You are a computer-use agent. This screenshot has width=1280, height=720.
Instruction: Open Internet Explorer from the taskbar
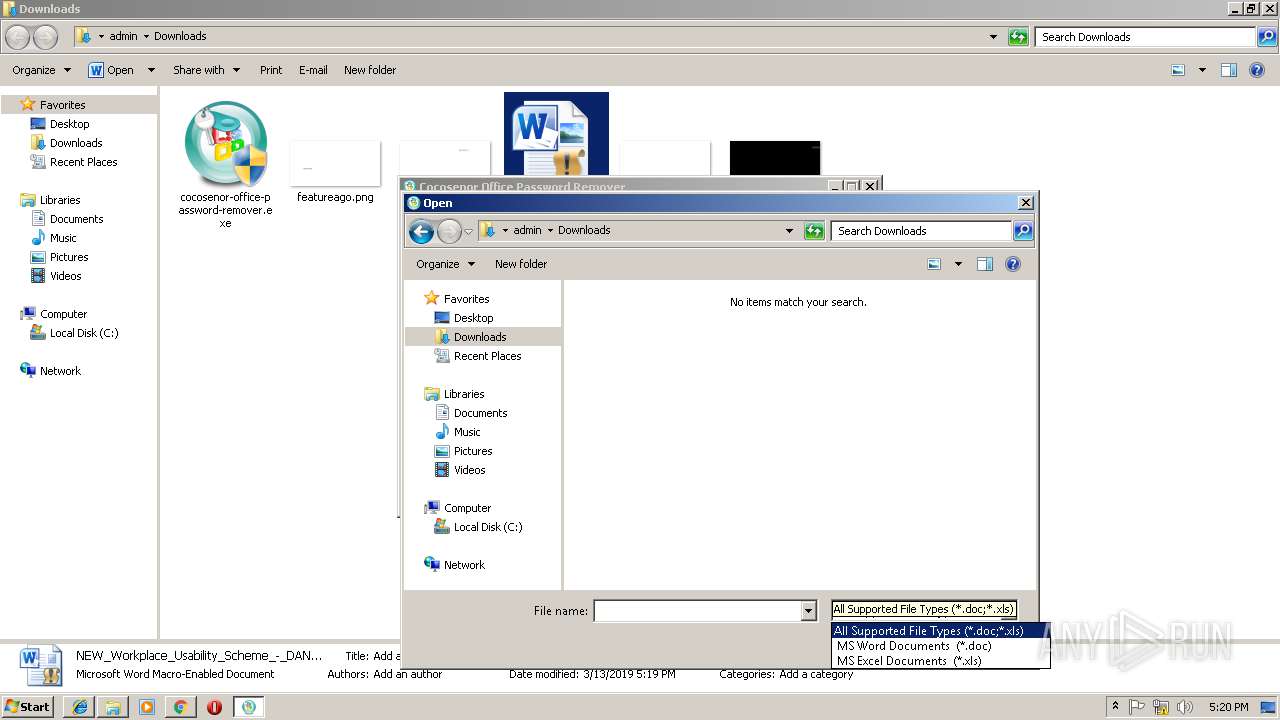click(80, 707)
